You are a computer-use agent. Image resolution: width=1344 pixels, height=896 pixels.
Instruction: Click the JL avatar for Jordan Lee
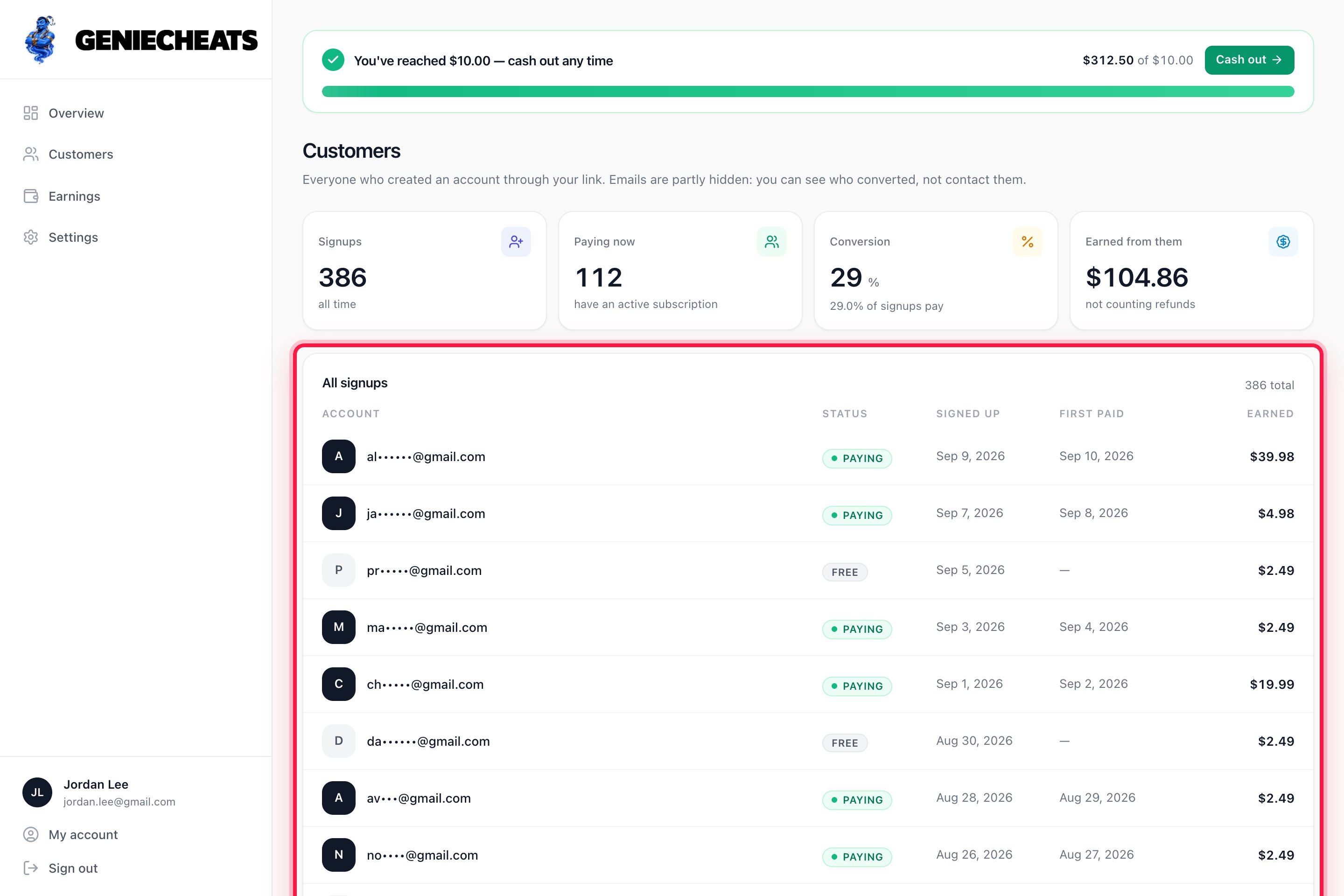coord(37,792)
